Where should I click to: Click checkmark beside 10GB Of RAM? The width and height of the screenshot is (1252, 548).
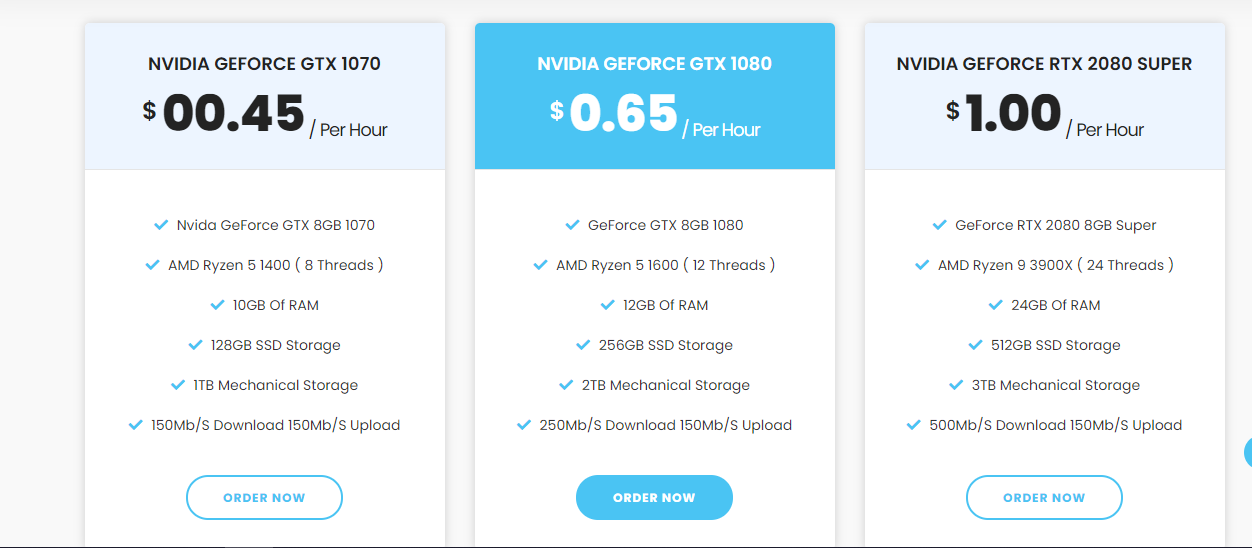click(x=217, y=305)
